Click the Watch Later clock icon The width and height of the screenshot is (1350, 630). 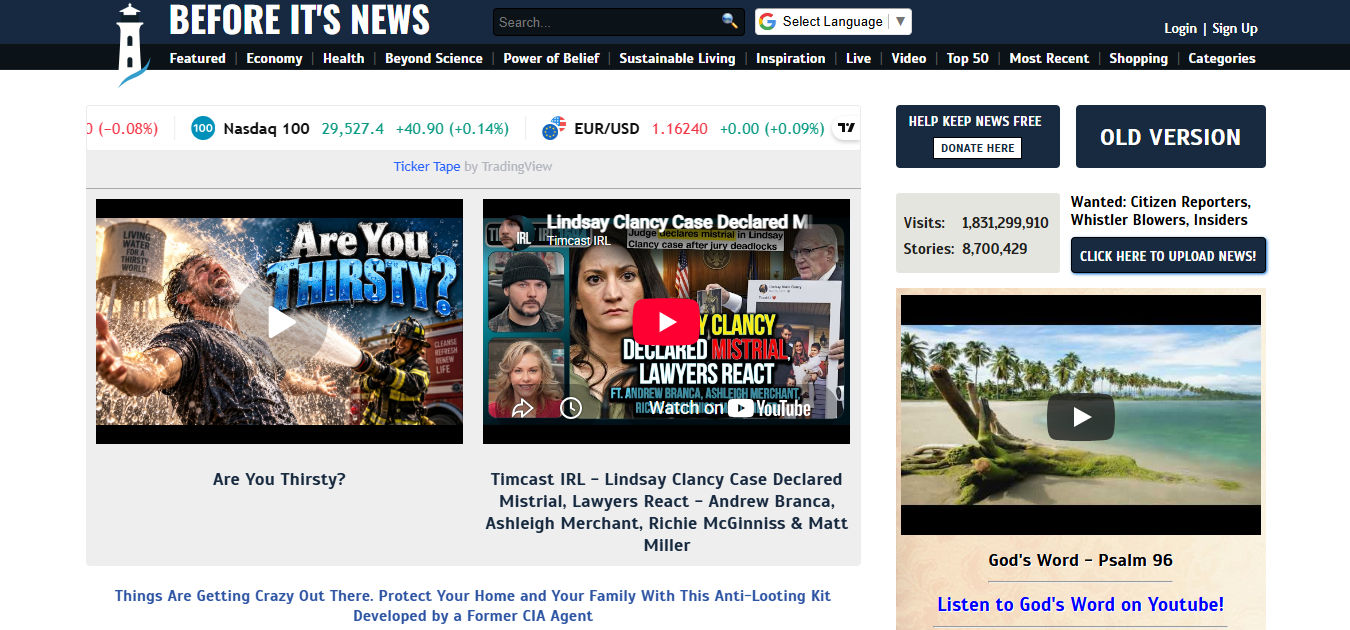click(x=571, y=407)
